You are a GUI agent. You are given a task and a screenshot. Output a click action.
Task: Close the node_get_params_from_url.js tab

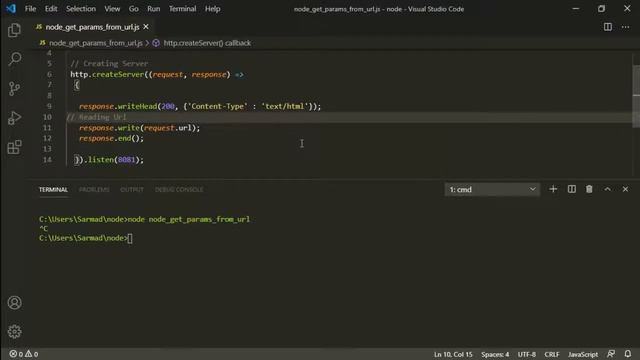pos(146,27)
